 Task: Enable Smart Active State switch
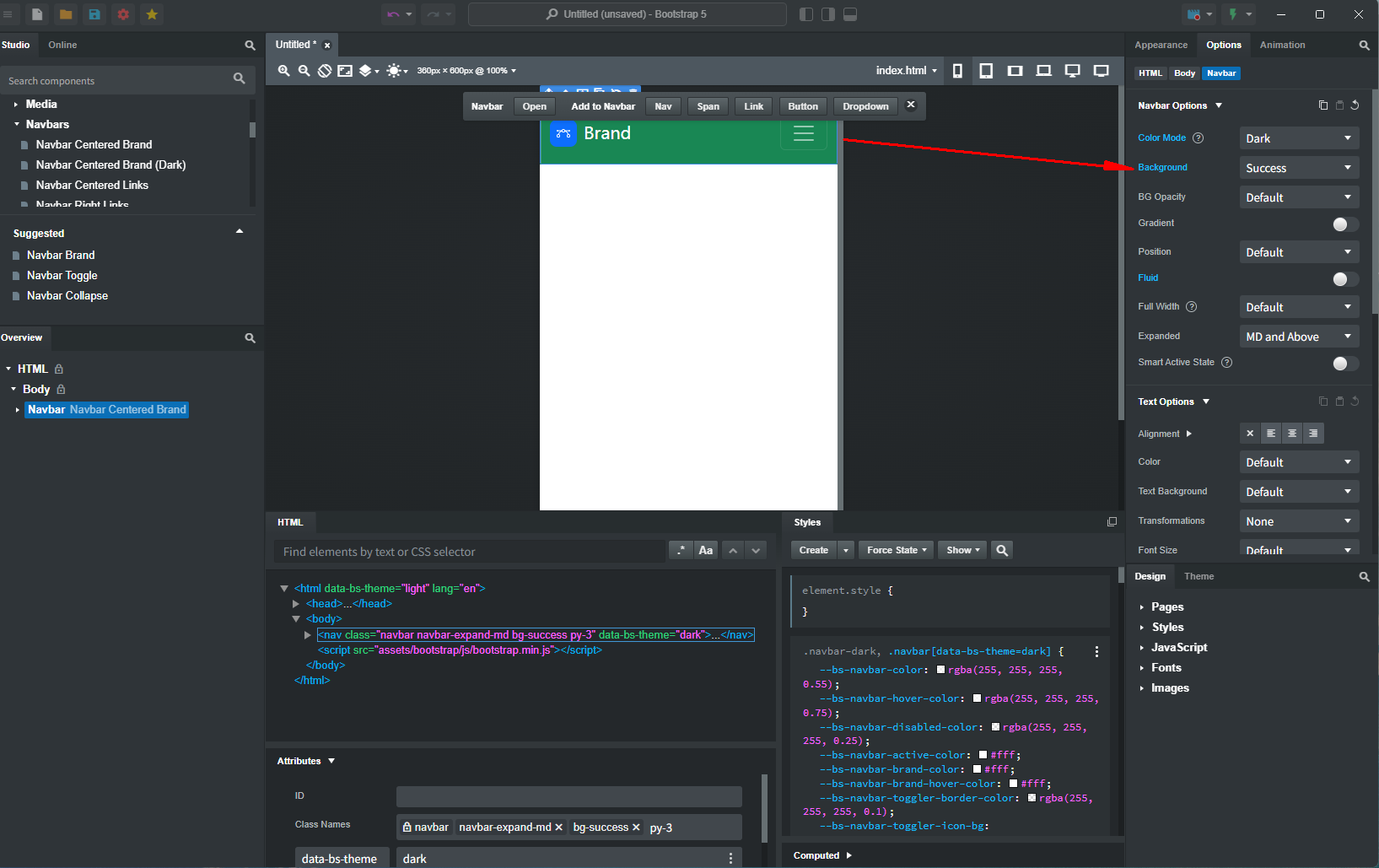pyautogui.click(x=1345, y=363)
